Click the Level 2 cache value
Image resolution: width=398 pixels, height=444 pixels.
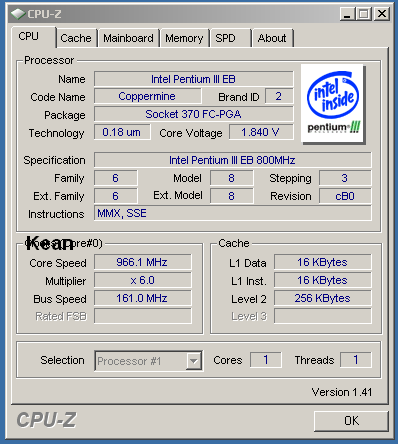322,298
